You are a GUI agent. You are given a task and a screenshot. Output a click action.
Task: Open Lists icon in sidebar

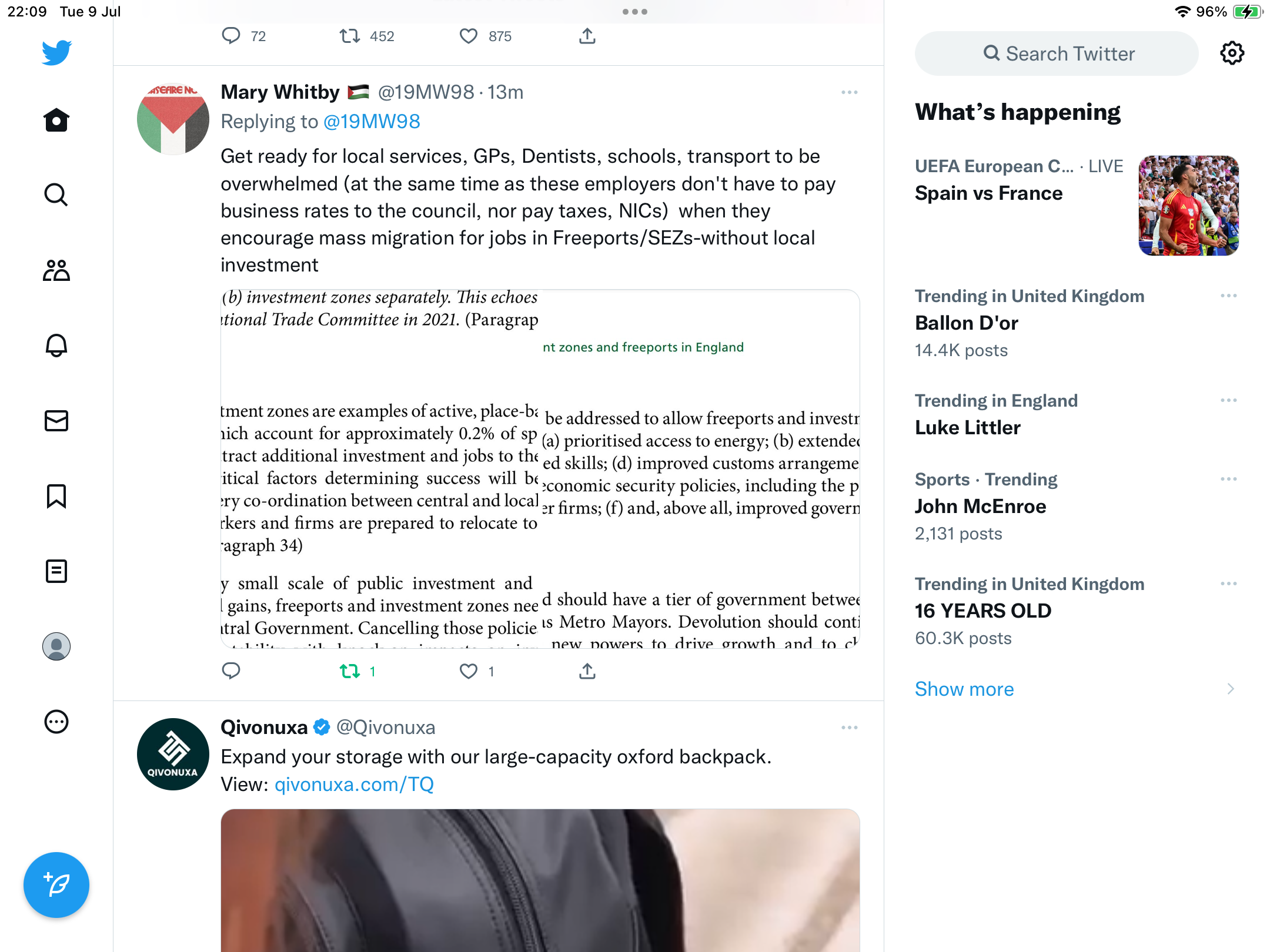pos(56,571)
